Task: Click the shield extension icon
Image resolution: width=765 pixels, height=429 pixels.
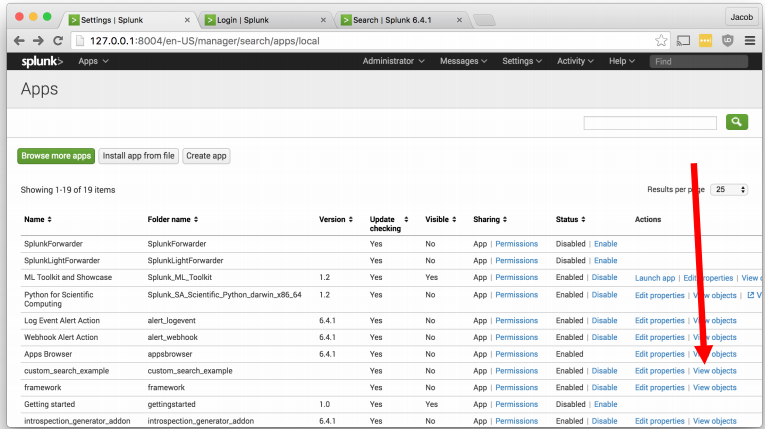Action: point(727,41)
